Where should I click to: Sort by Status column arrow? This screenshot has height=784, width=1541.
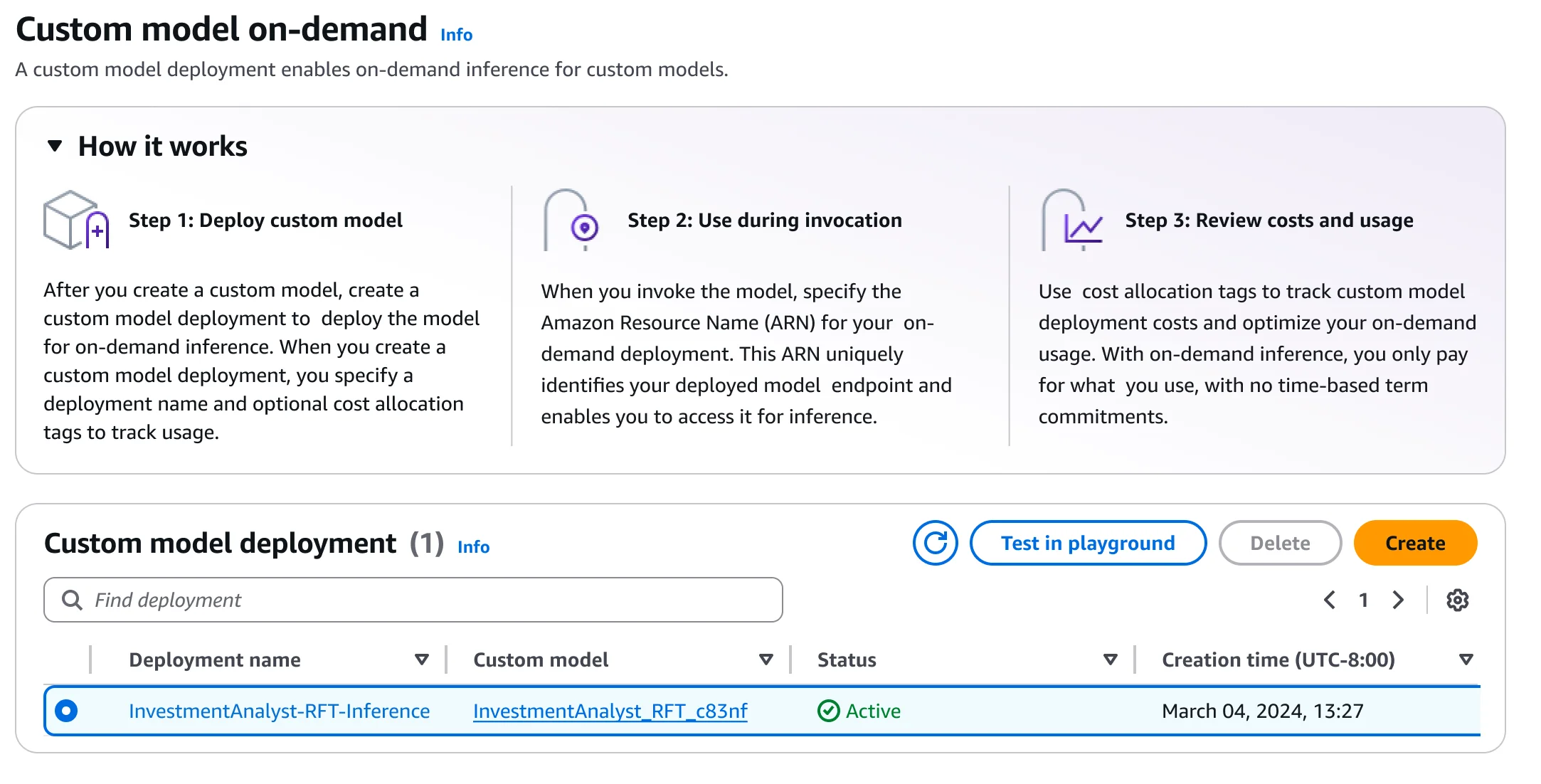(x=1110, y=660)
